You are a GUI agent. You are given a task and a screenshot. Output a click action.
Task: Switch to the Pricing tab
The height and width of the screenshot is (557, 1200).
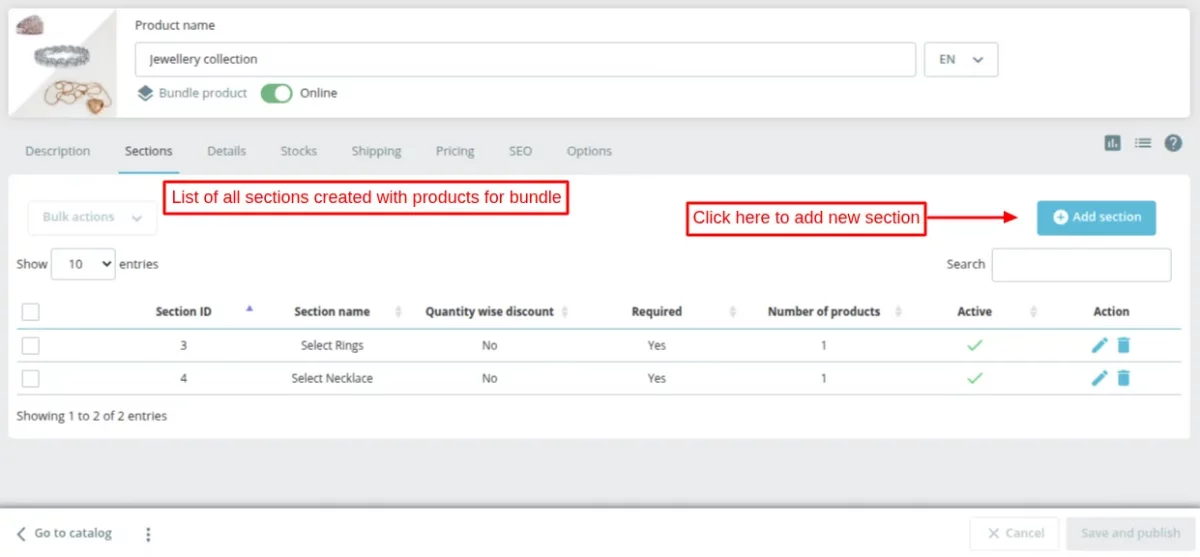(455, 151)
